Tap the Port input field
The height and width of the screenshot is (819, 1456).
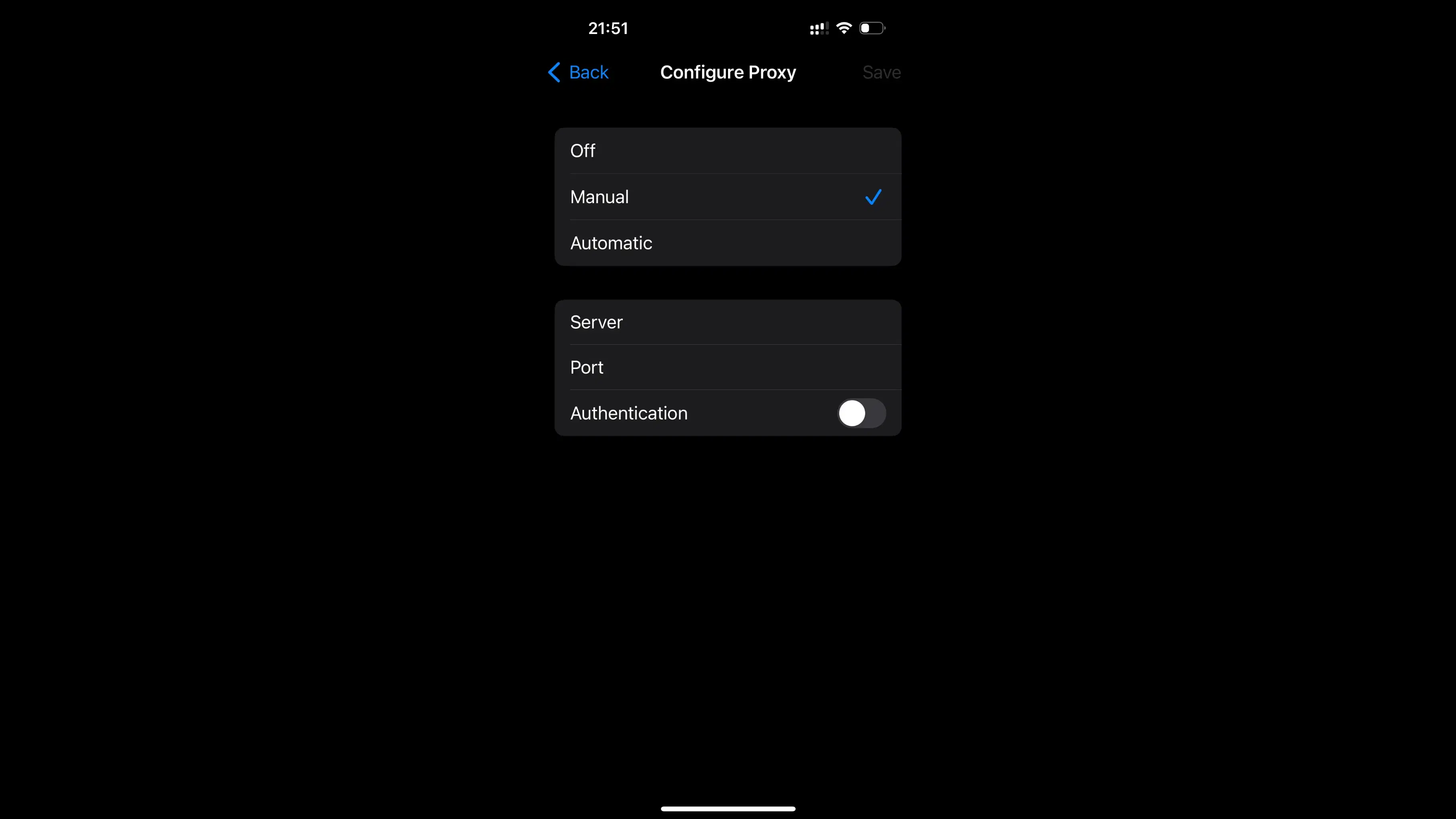(x=728, y=367)
